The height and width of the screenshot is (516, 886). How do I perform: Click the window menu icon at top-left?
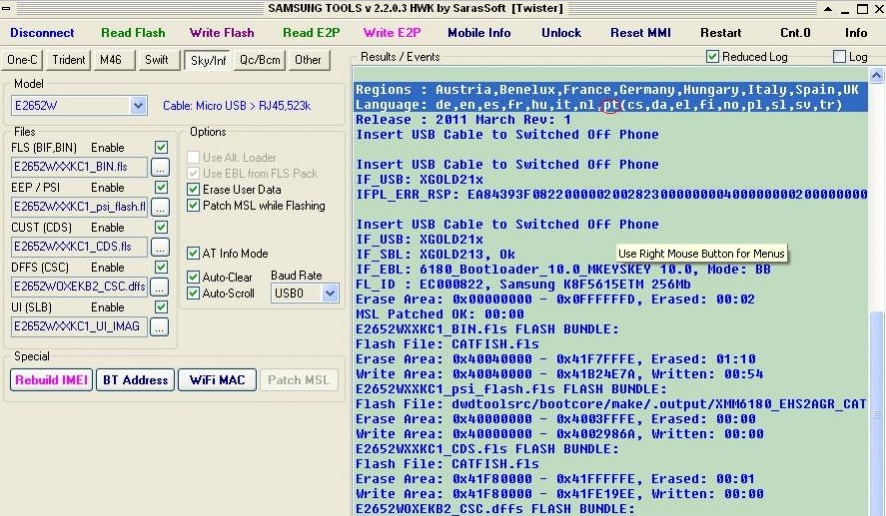coord(6,8)
